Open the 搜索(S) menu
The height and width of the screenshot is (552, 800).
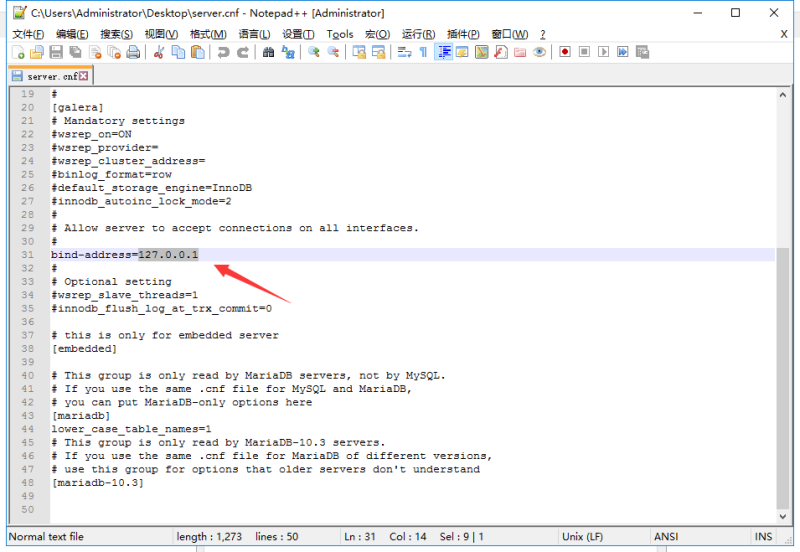coord(116,34)
